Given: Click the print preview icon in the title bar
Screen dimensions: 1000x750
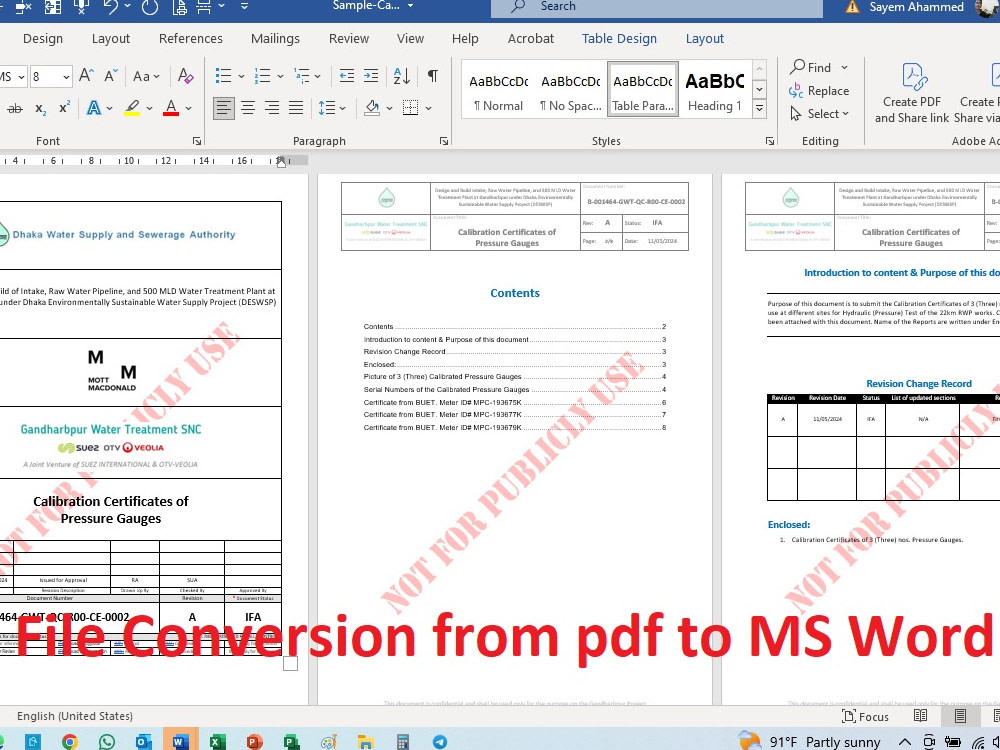Looking at the screenshot, I should (180, 7).
